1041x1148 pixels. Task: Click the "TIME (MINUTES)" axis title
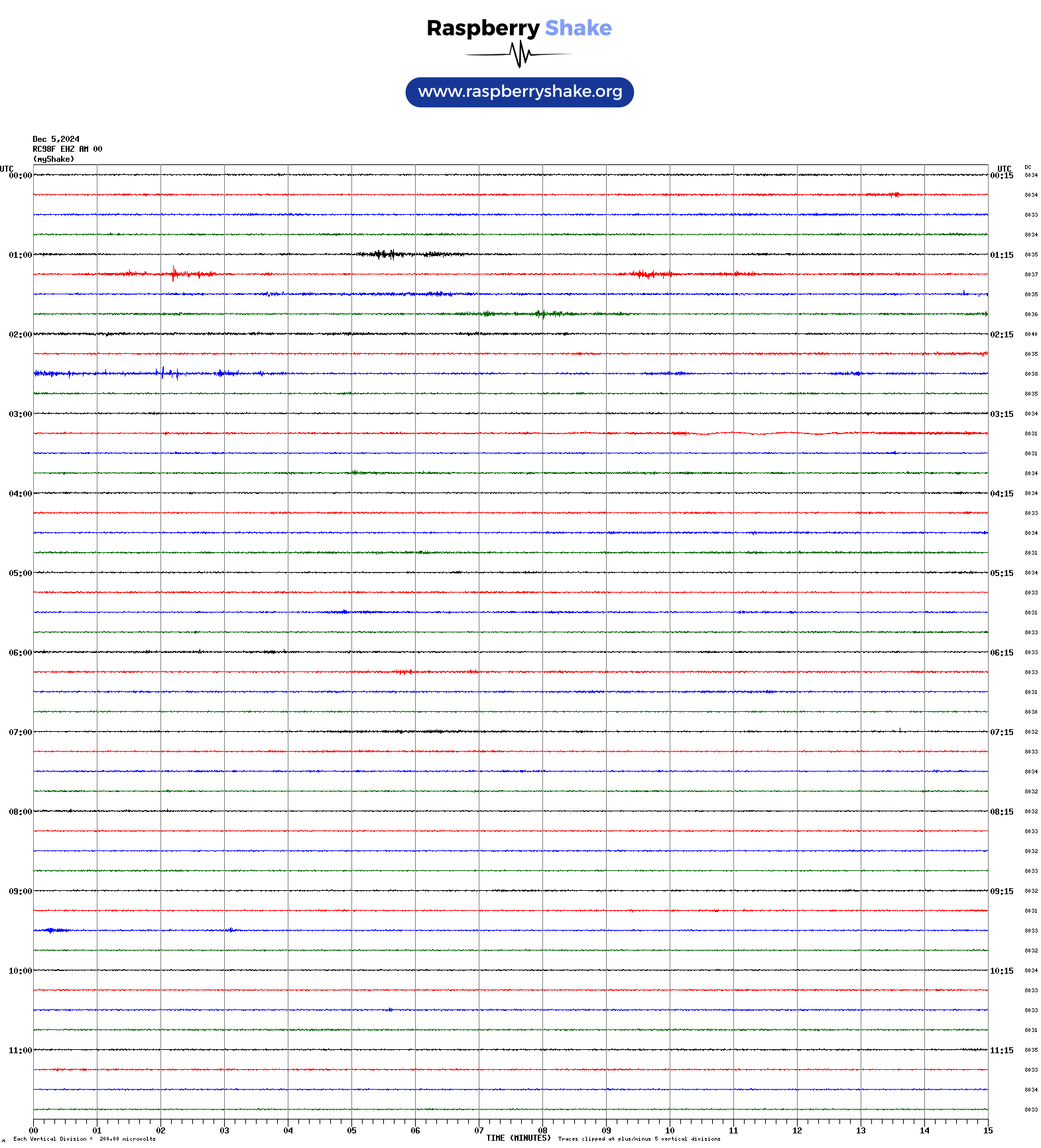[x=519, y=1138]
